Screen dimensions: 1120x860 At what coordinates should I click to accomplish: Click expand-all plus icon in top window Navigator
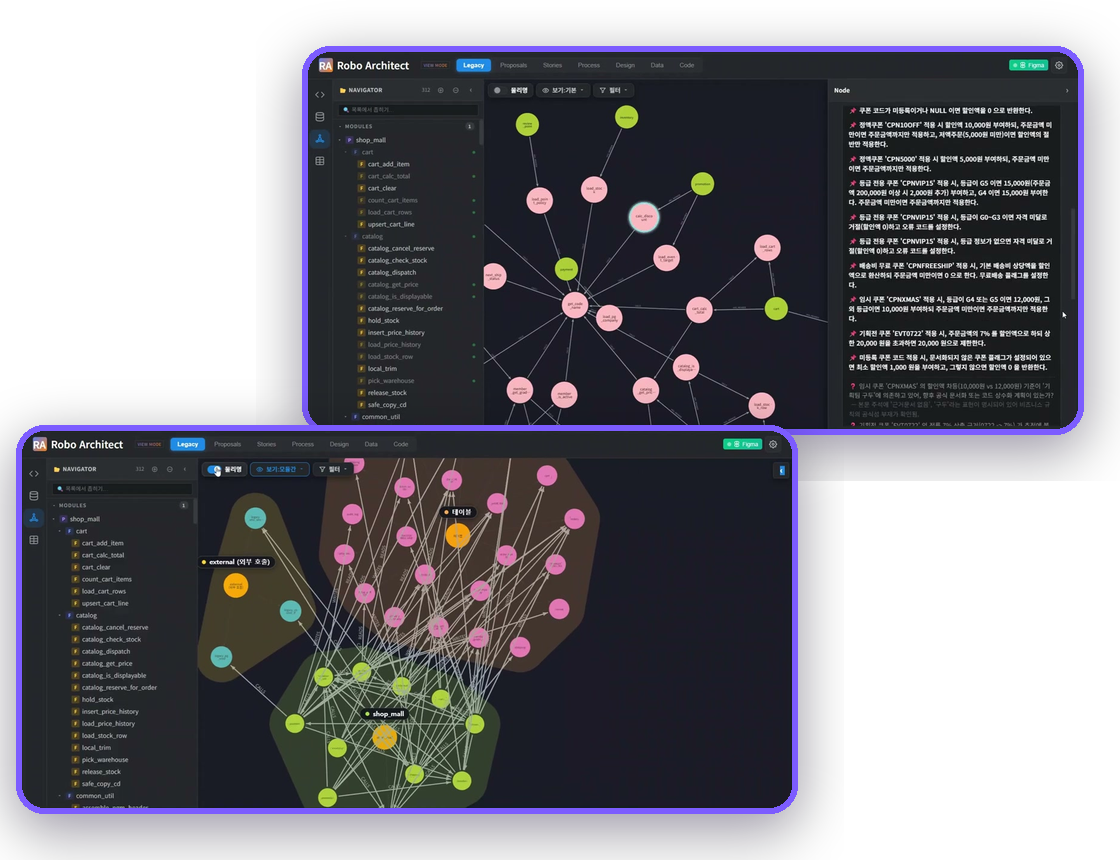click(x=441, y=90)
